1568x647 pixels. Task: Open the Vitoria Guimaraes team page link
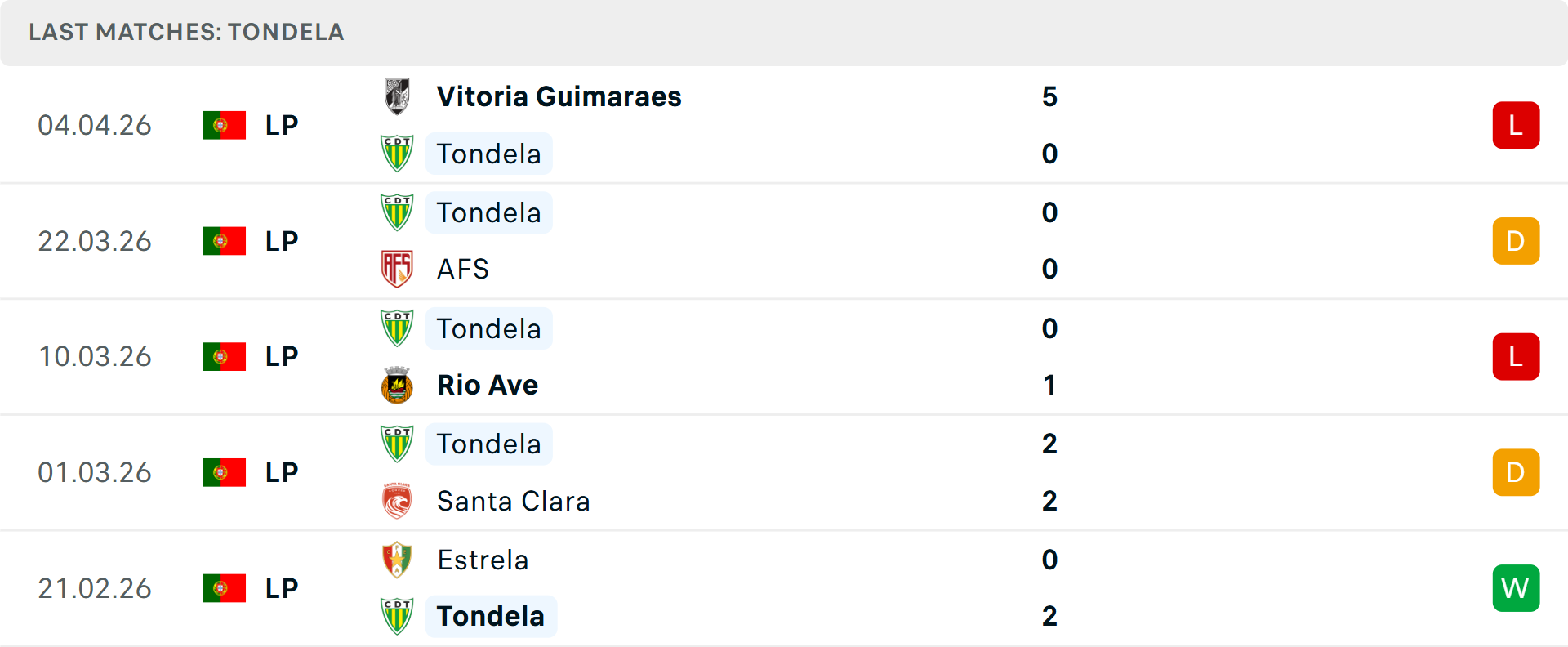coord(559,96)
